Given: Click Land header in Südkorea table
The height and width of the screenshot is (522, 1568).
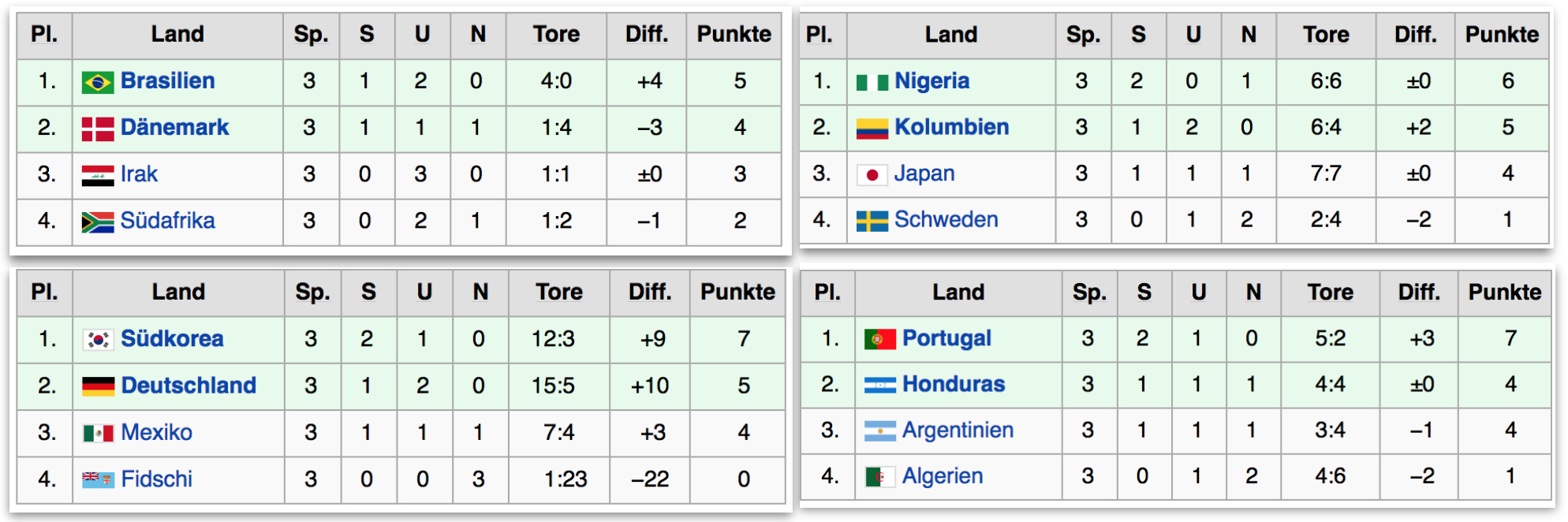Looking at the screenshot, I should point(178,293).
